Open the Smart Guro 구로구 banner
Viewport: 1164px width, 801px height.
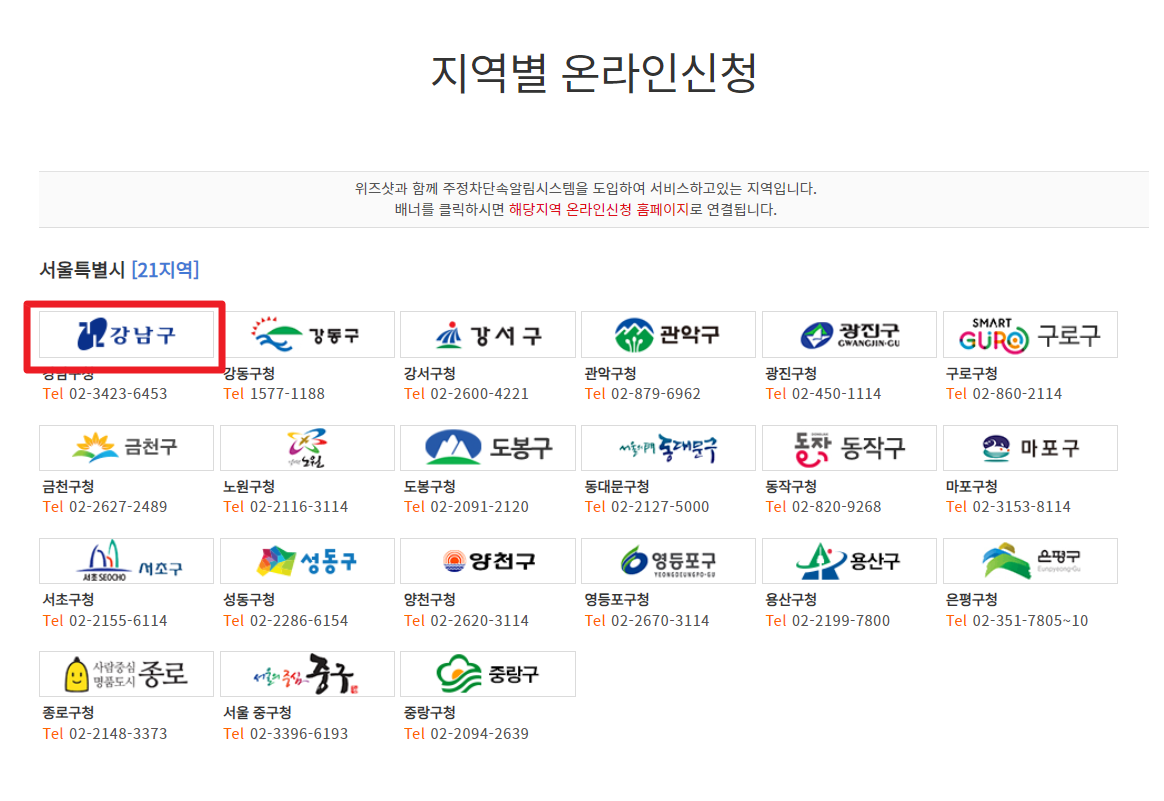[x=1030, y=335]
